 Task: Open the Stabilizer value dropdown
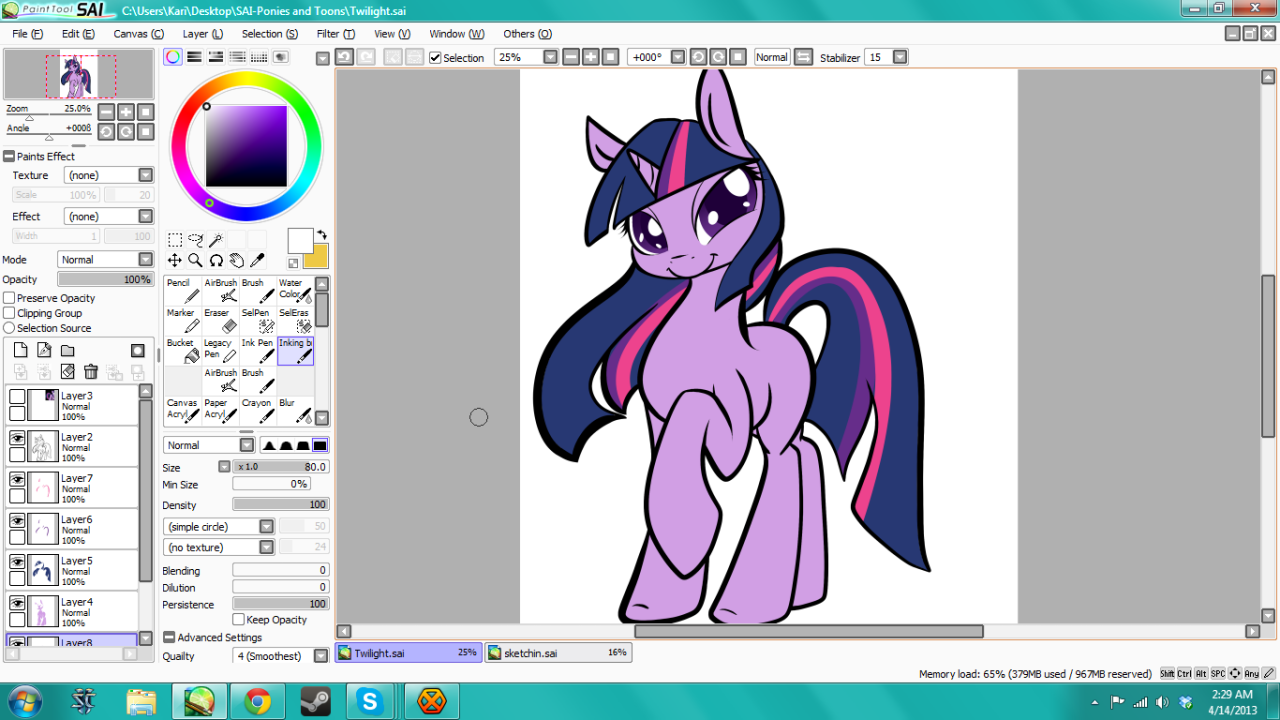click(900, 57)
